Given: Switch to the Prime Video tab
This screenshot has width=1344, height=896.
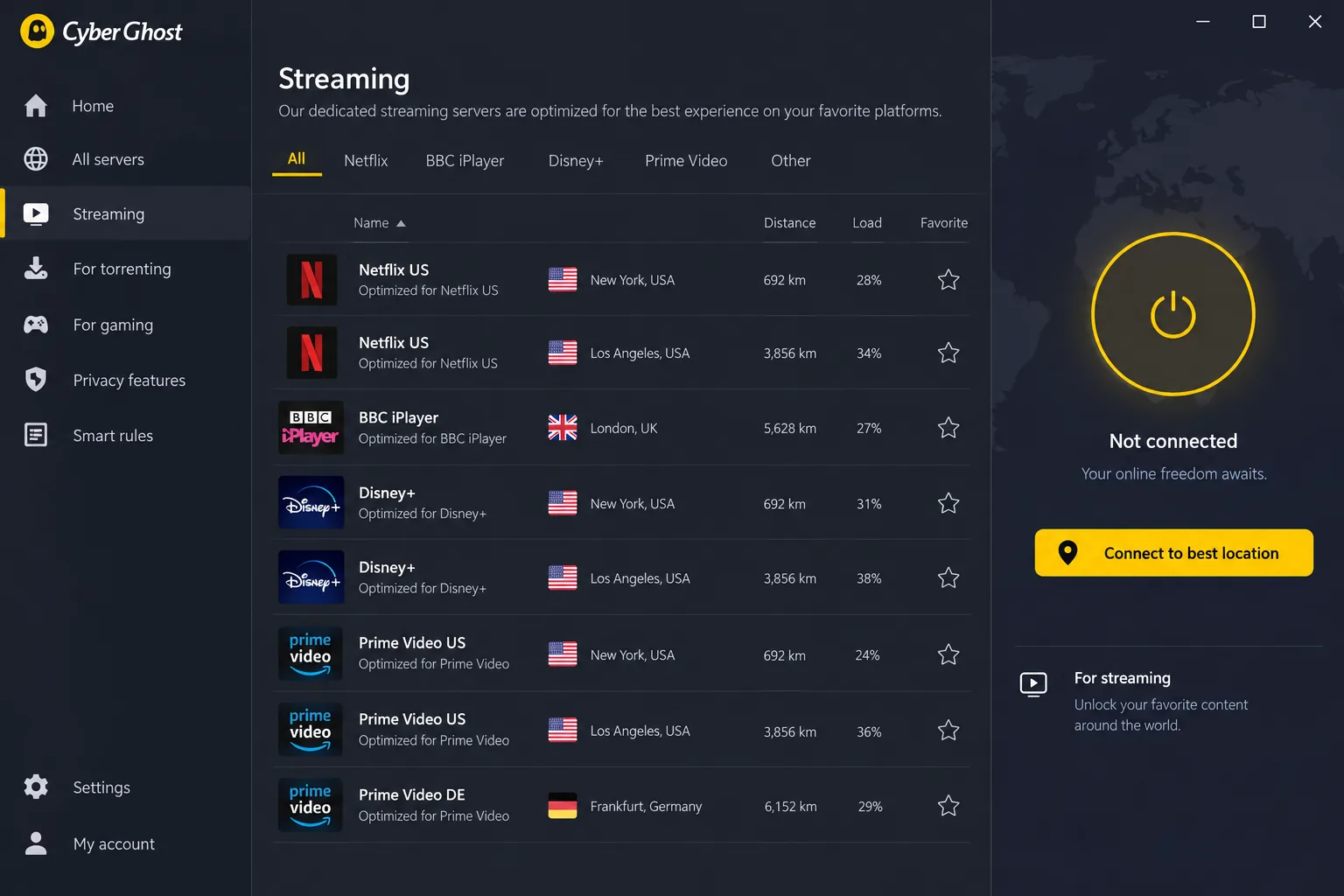Looking at the screenshot, I should [686, 161].
